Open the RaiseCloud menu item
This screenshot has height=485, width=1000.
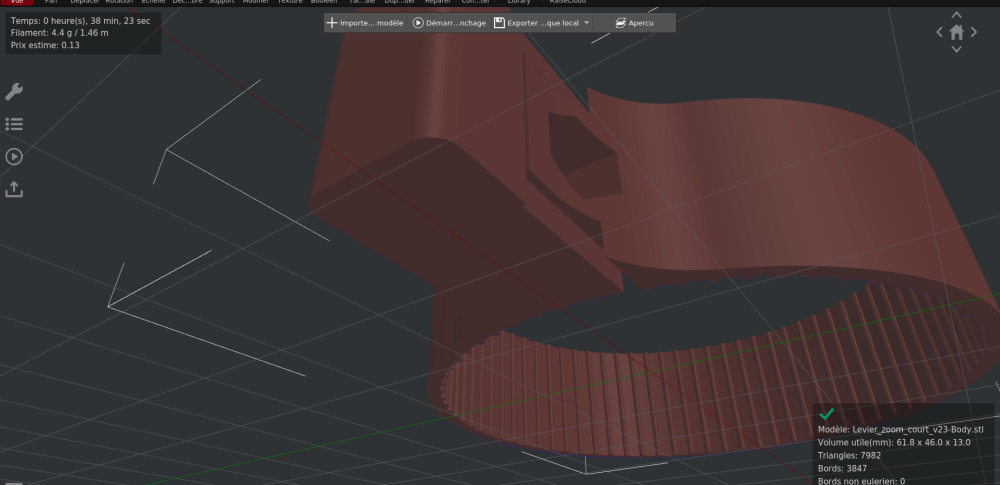tap(568, 2)
